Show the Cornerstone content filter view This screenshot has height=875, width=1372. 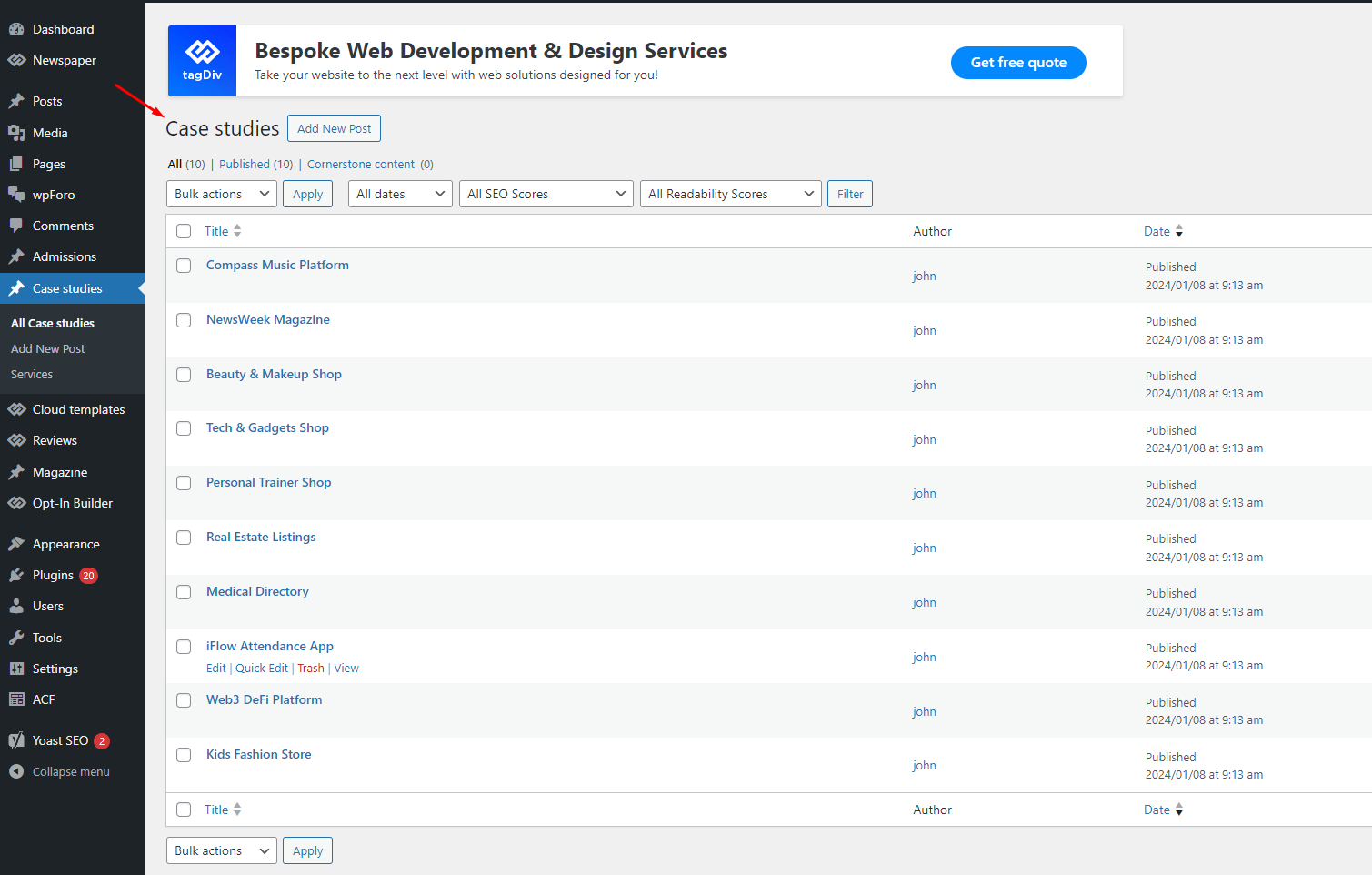coord(361,165)
